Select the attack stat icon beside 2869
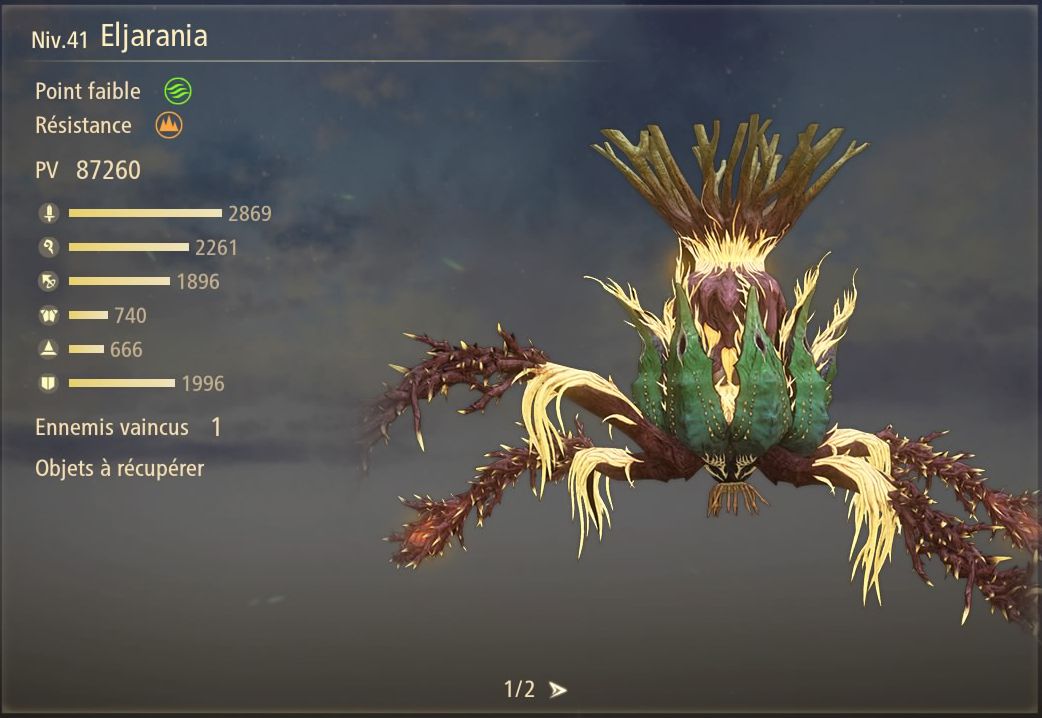This screenshot has width=1042, height=718. pyautogui.click(x=49, y=213)
